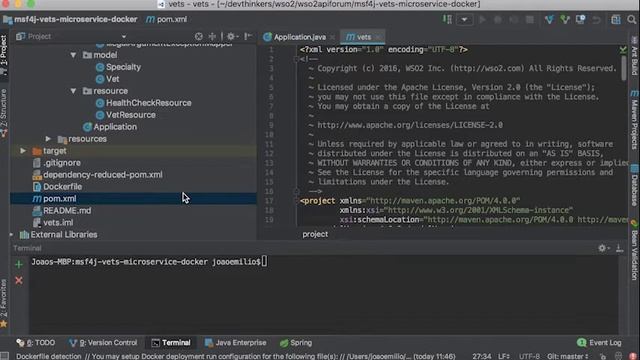This screenshot has height=360, width=640.
Task: Click the Revert undo arrow icon
Action: coord(596,20)
